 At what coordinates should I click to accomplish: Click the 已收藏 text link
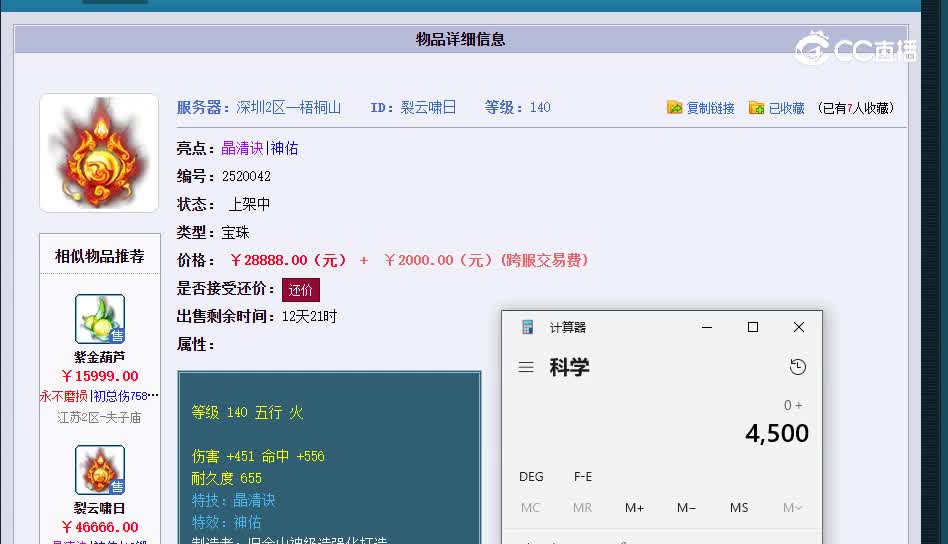[787, 108]
